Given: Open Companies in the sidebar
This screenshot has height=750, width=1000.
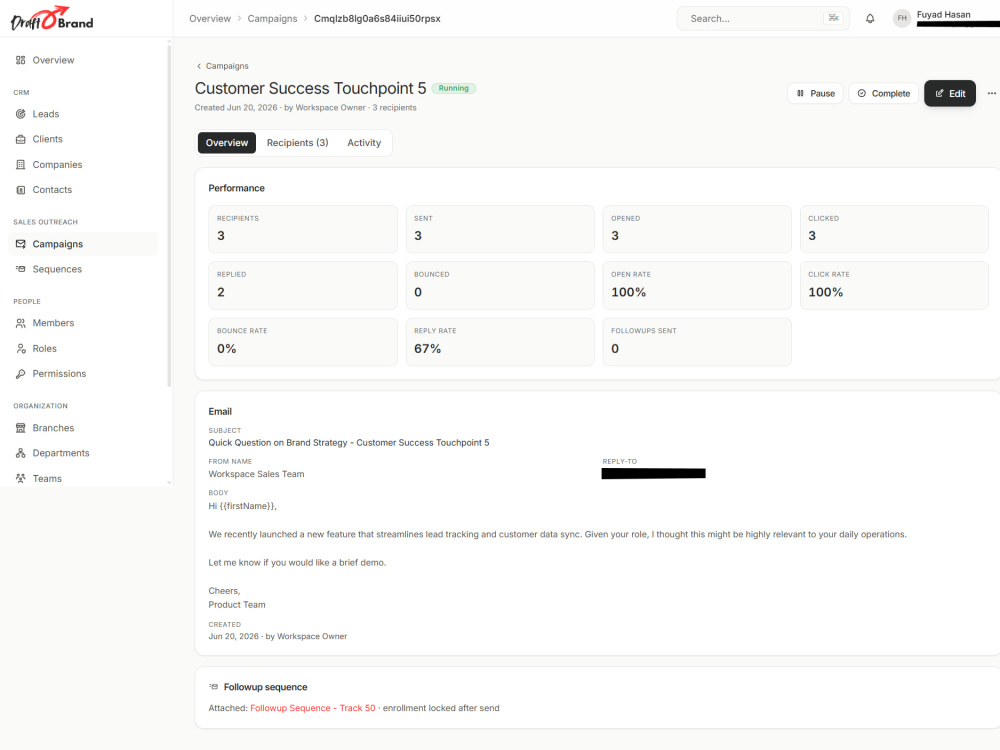Looking at the screenshot, I should coord(83,165).
